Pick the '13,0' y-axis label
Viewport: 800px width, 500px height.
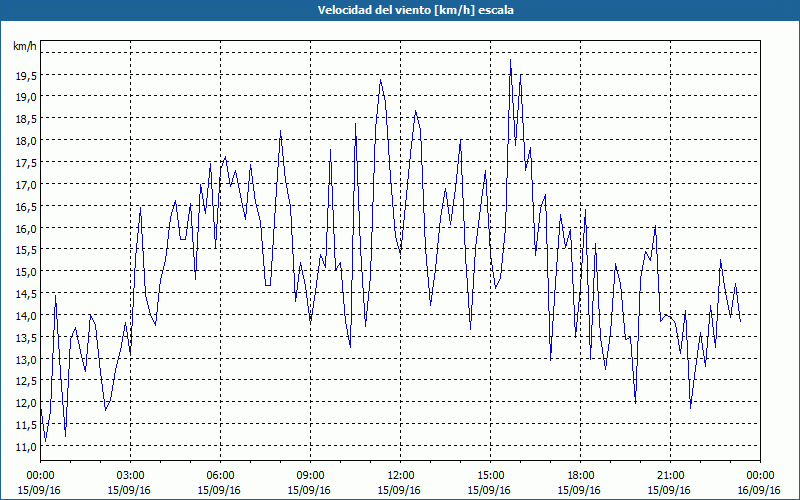[x=26, y=360]
